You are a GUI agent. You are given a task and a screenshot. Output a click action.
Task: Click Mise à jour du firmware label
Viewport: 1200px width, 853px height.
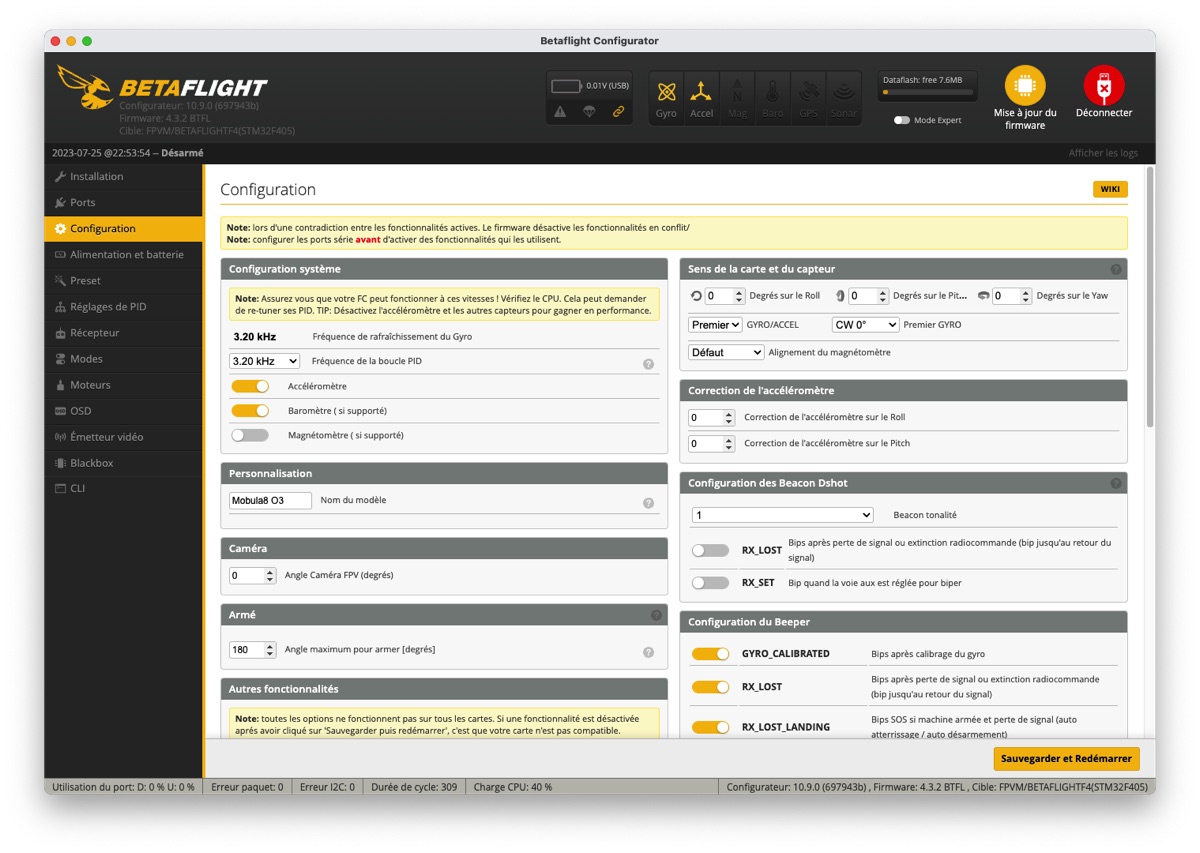1025,119
